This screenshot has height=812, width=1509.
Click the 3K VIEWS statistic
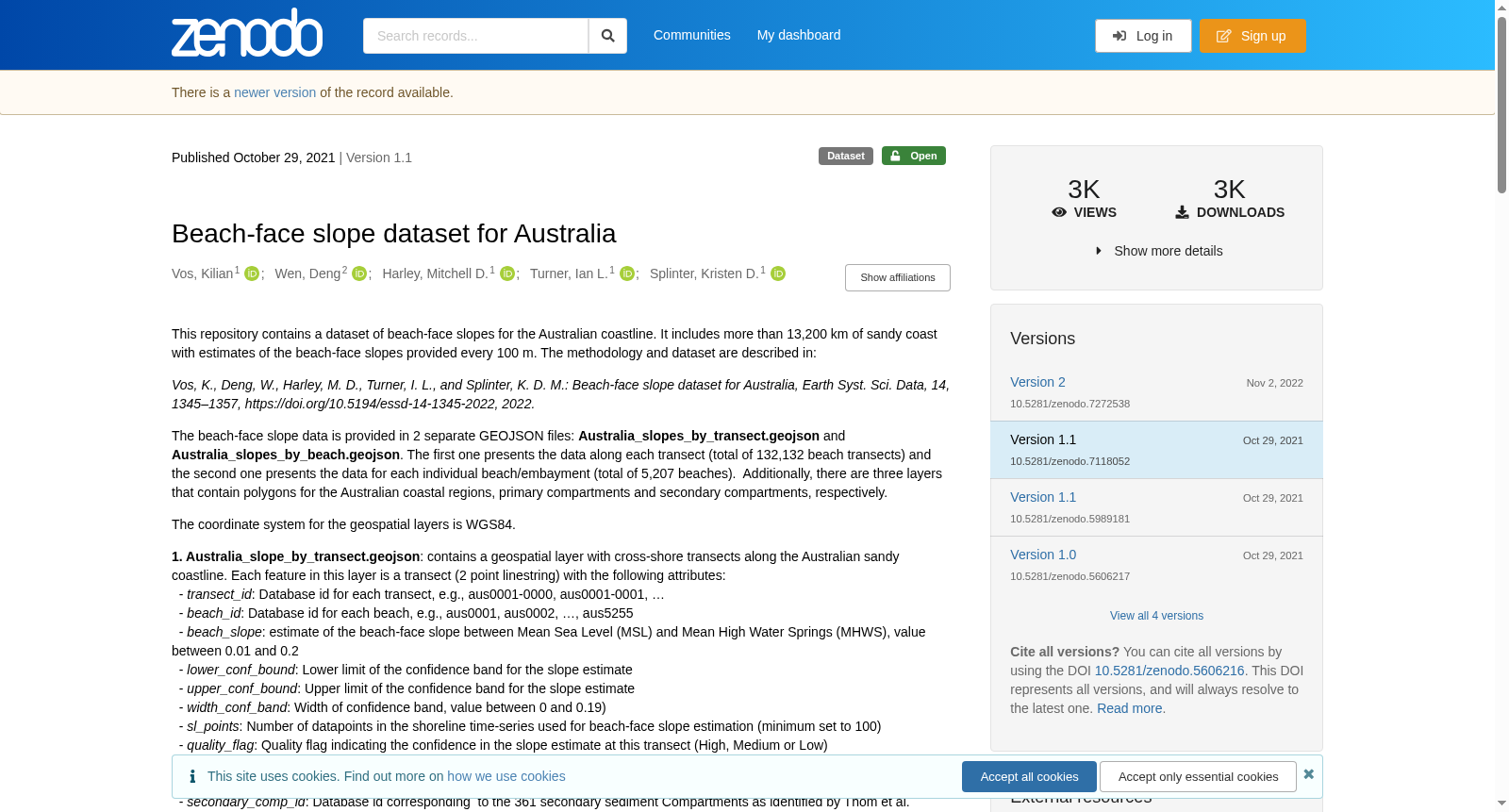[1084, 199]
